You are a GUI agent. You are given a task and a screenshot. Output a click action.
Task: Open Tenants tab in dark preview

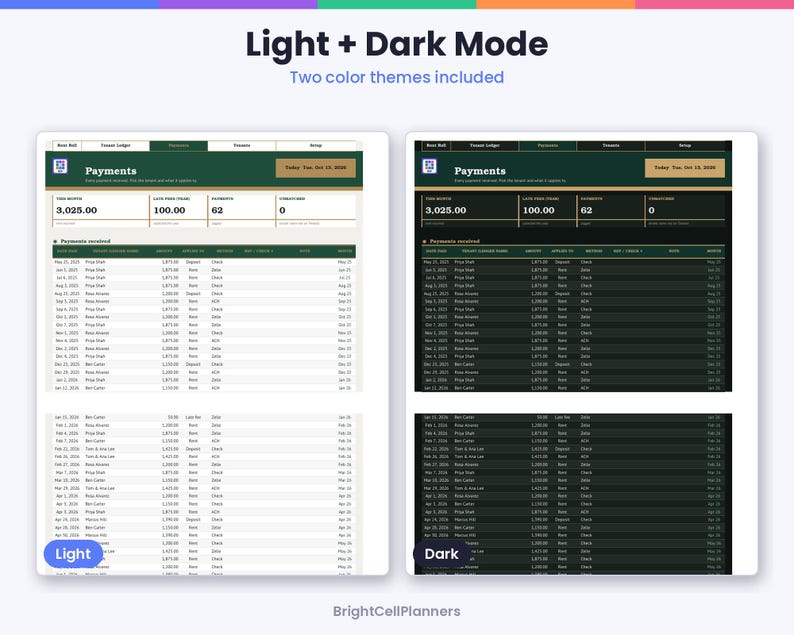[611, 145]
